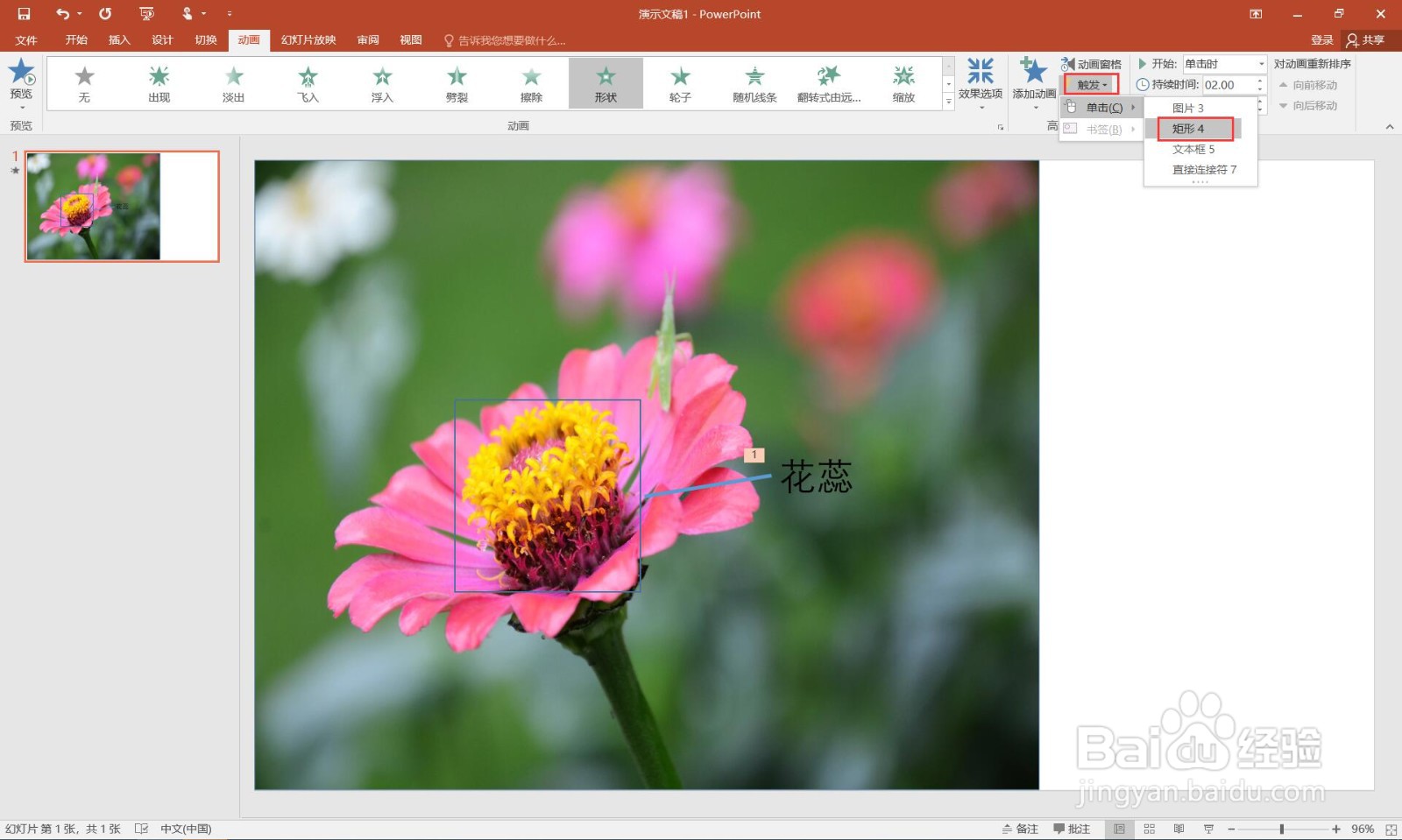Open the 动画窗格 animation pane
1402x840 pixels.
[x=1091, y=64]
